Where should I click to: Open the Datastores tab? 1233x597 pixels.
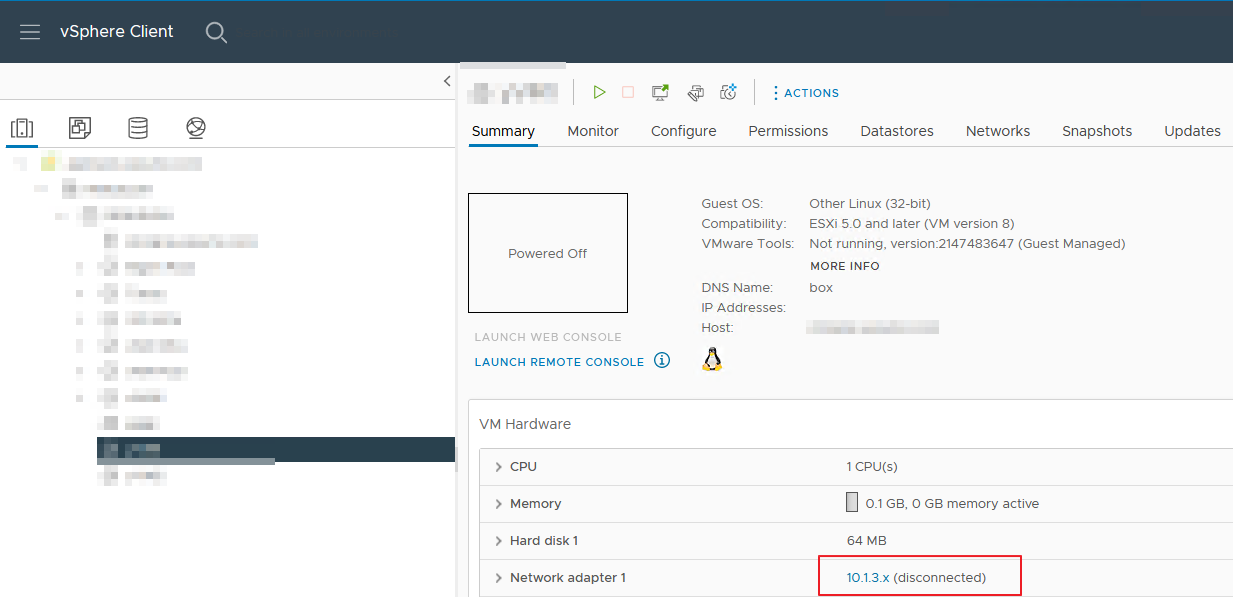pyautogui.click(x=896, y=130)
